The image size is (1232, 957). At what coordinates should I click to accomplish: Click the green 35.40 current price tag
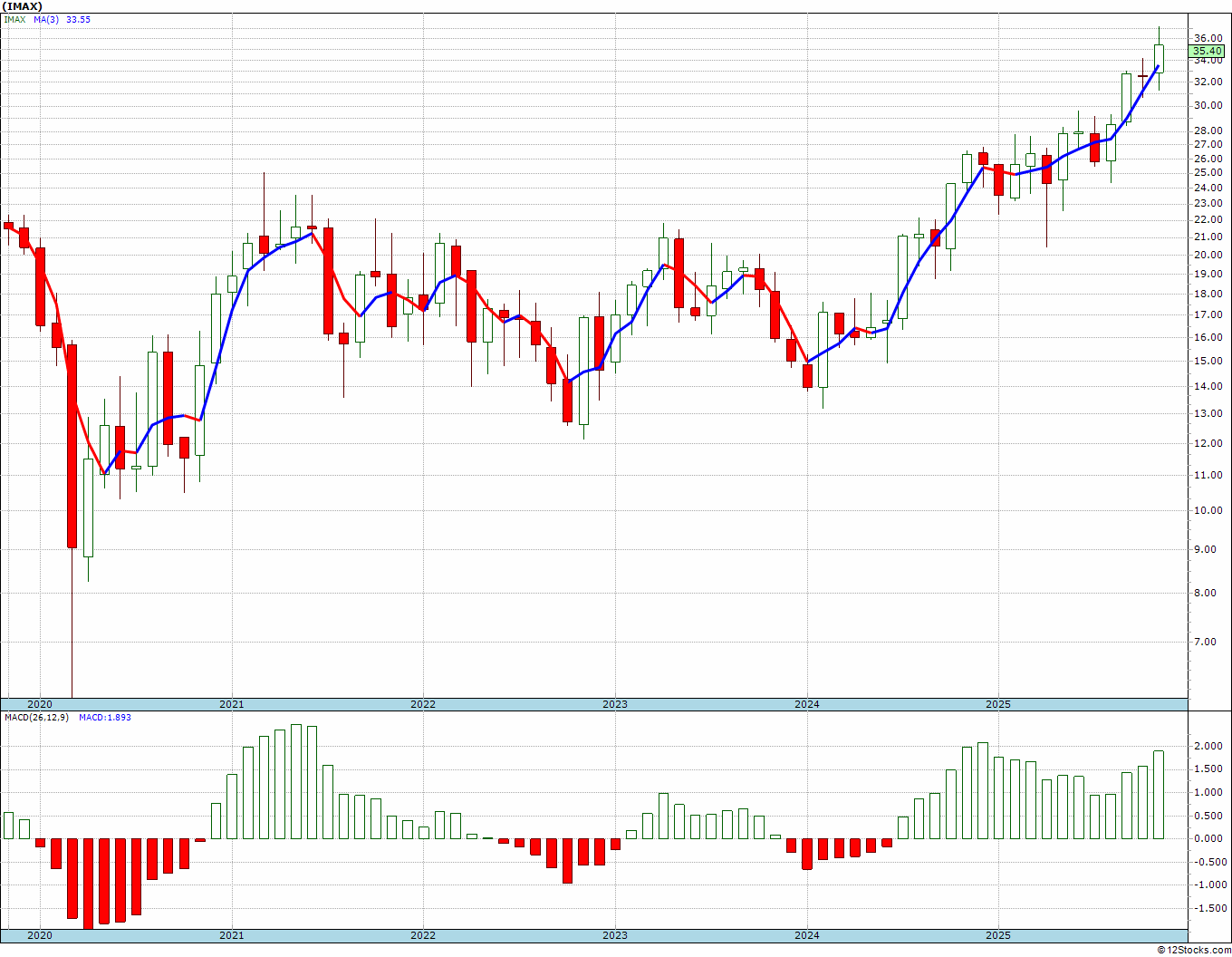(x=1208, y=52)
